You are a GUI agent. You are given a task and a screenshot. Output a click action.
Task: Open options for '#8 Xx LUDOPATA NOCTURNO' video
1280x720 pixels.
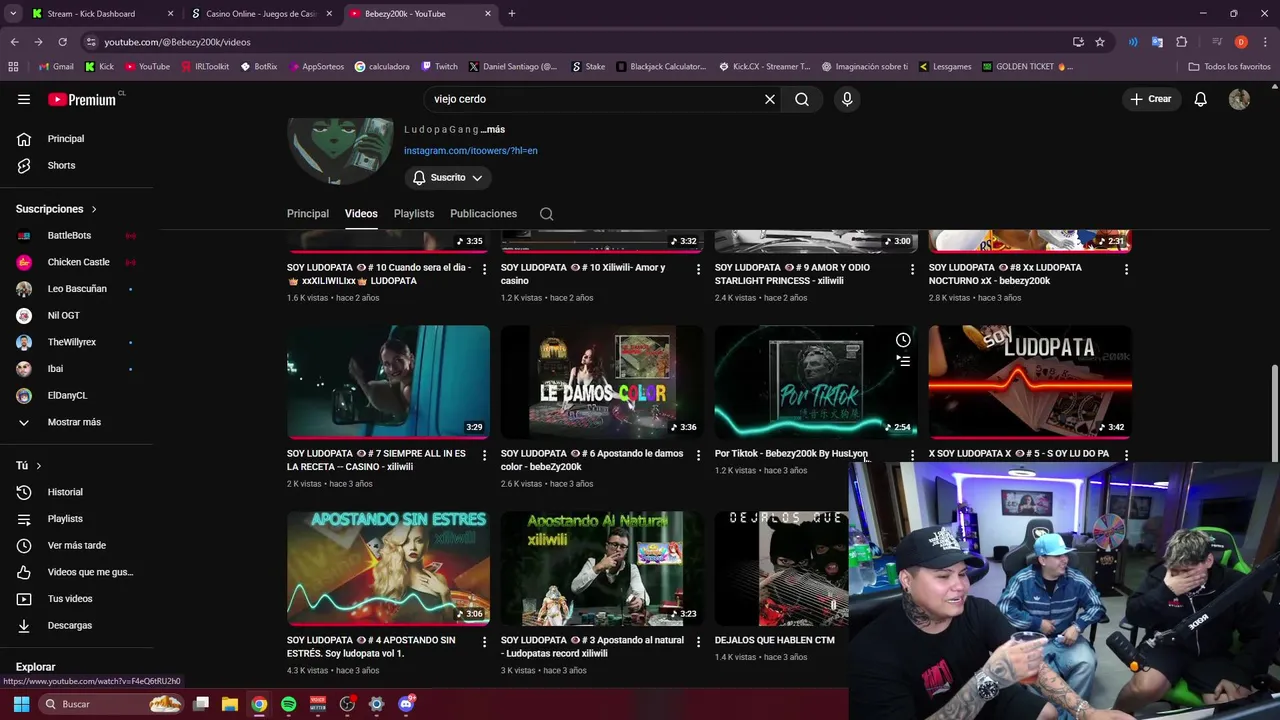pos(1126,269)
